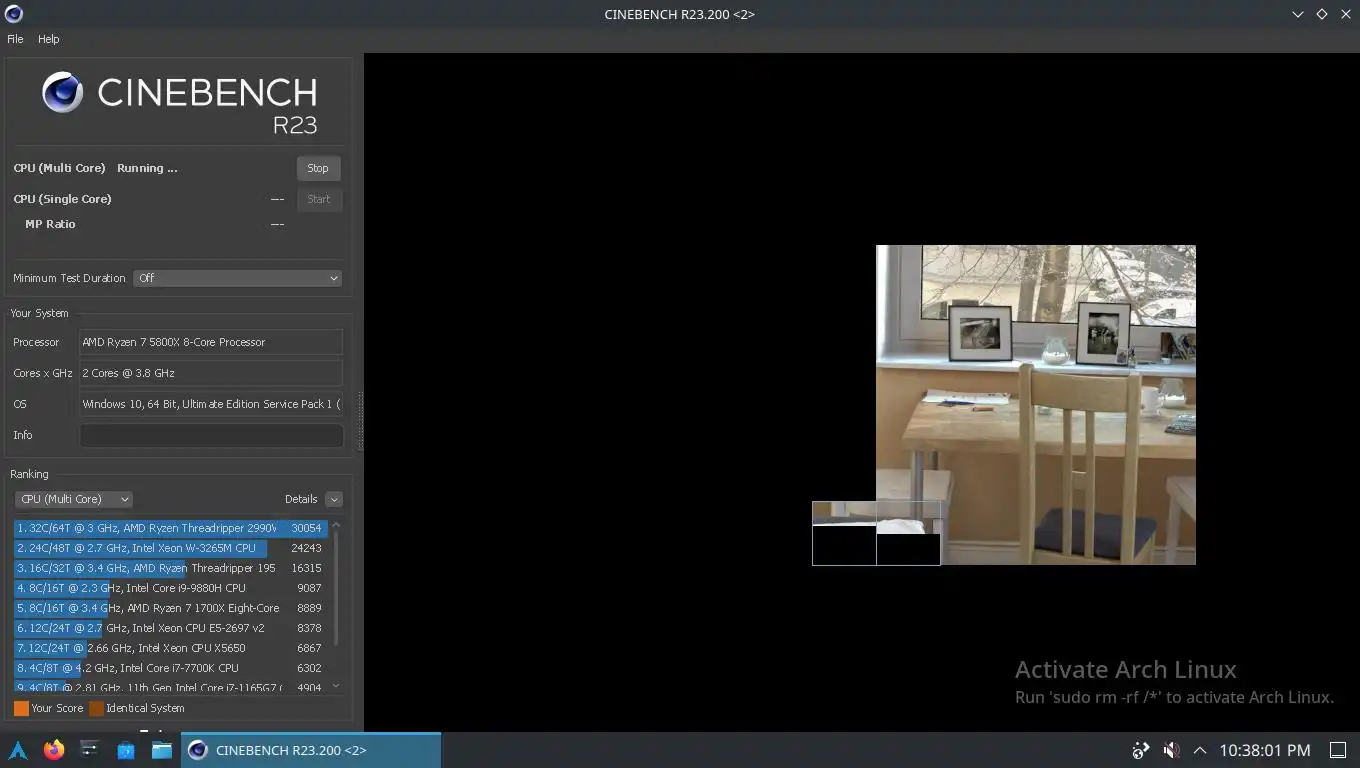1360x768 pixels.
Task: Select the Intel Xeon W-3265M ranking row
Action: pos(170,548)
